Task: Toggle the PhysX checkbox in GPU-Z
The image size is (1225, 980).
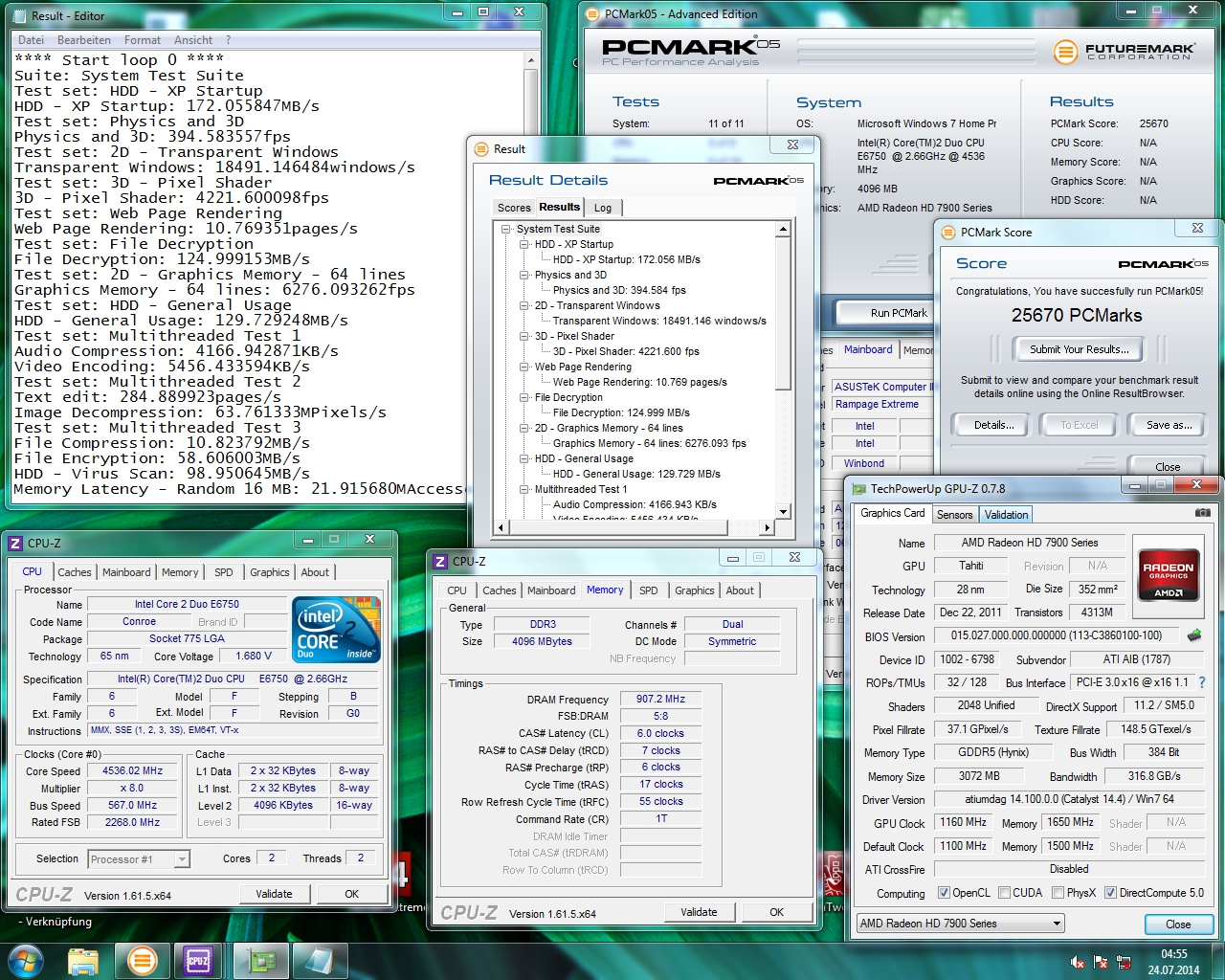Action: coord(1058,893)
